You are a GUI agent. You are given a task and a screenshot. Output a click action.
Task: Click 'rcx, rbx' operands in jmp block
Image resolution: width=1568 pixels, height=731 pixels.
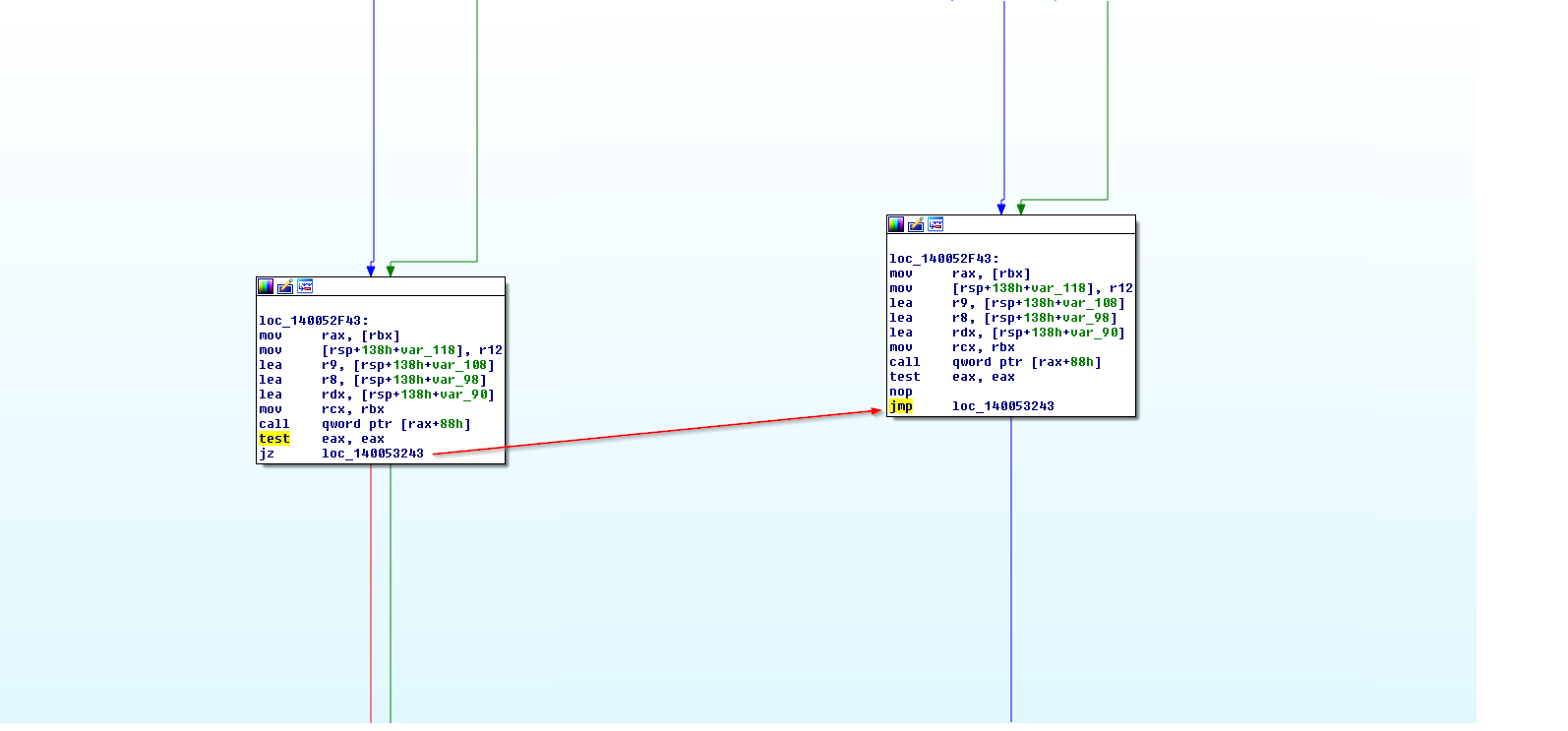(984, 347)
